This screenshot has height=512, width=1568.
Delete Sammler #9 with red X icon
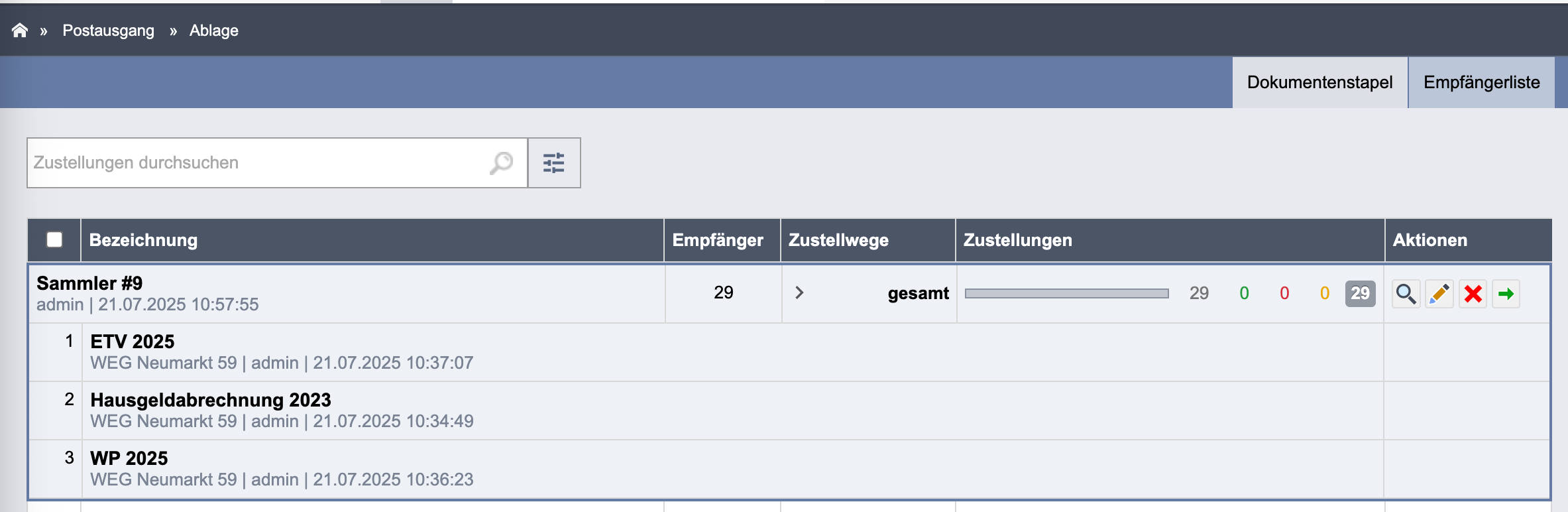(1473, 294)
